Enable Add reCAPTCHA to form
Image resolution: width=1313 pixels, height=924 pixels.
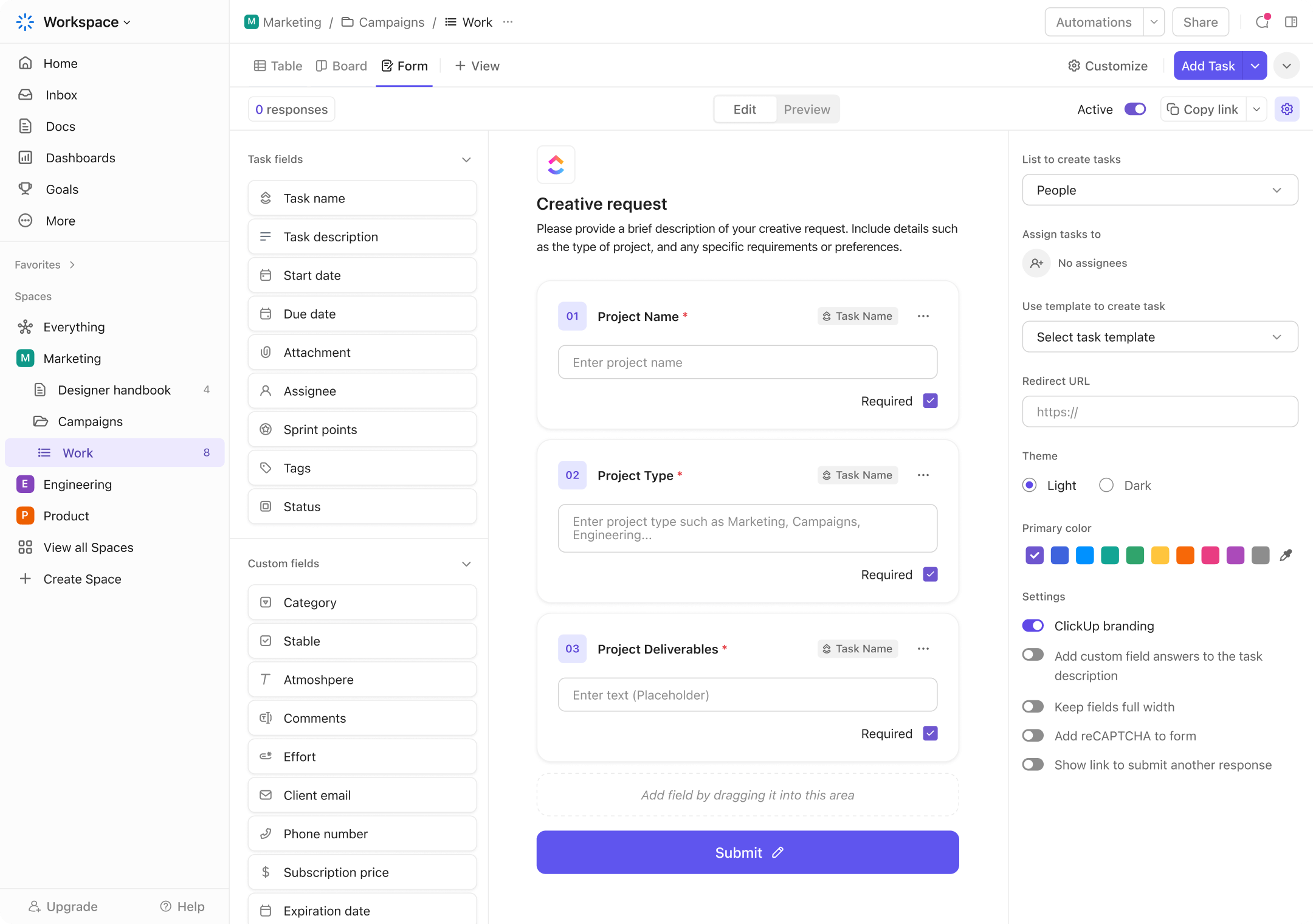click(1033, 736)
